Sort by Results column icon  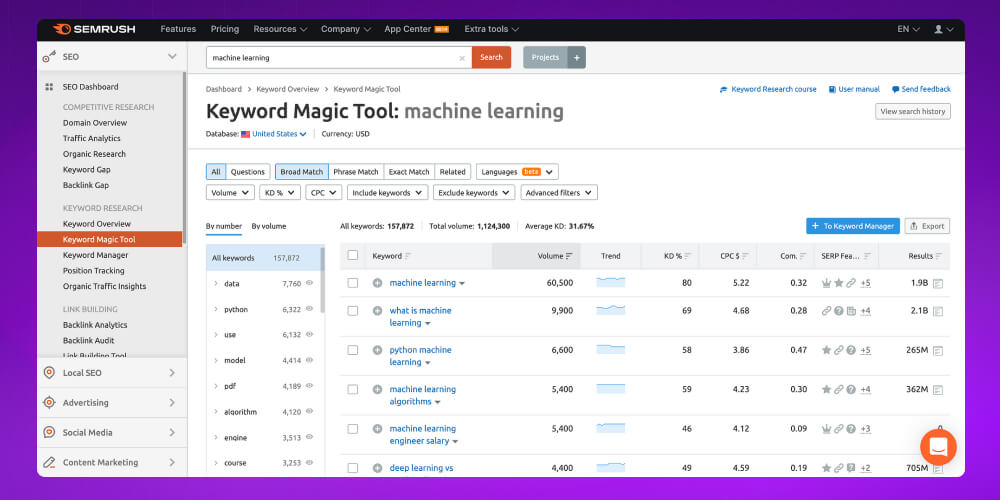pyautogui.click(x=939, y=256)
